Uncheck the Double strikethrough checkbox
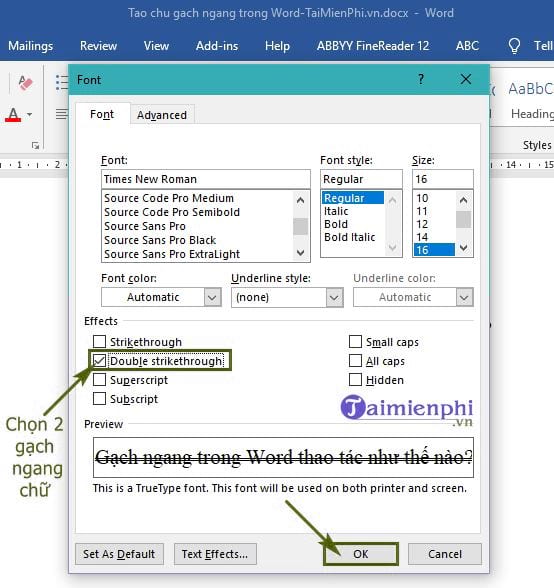Viewport: 554px width, 588px height. pyautogui.click(x=99, y=361)
